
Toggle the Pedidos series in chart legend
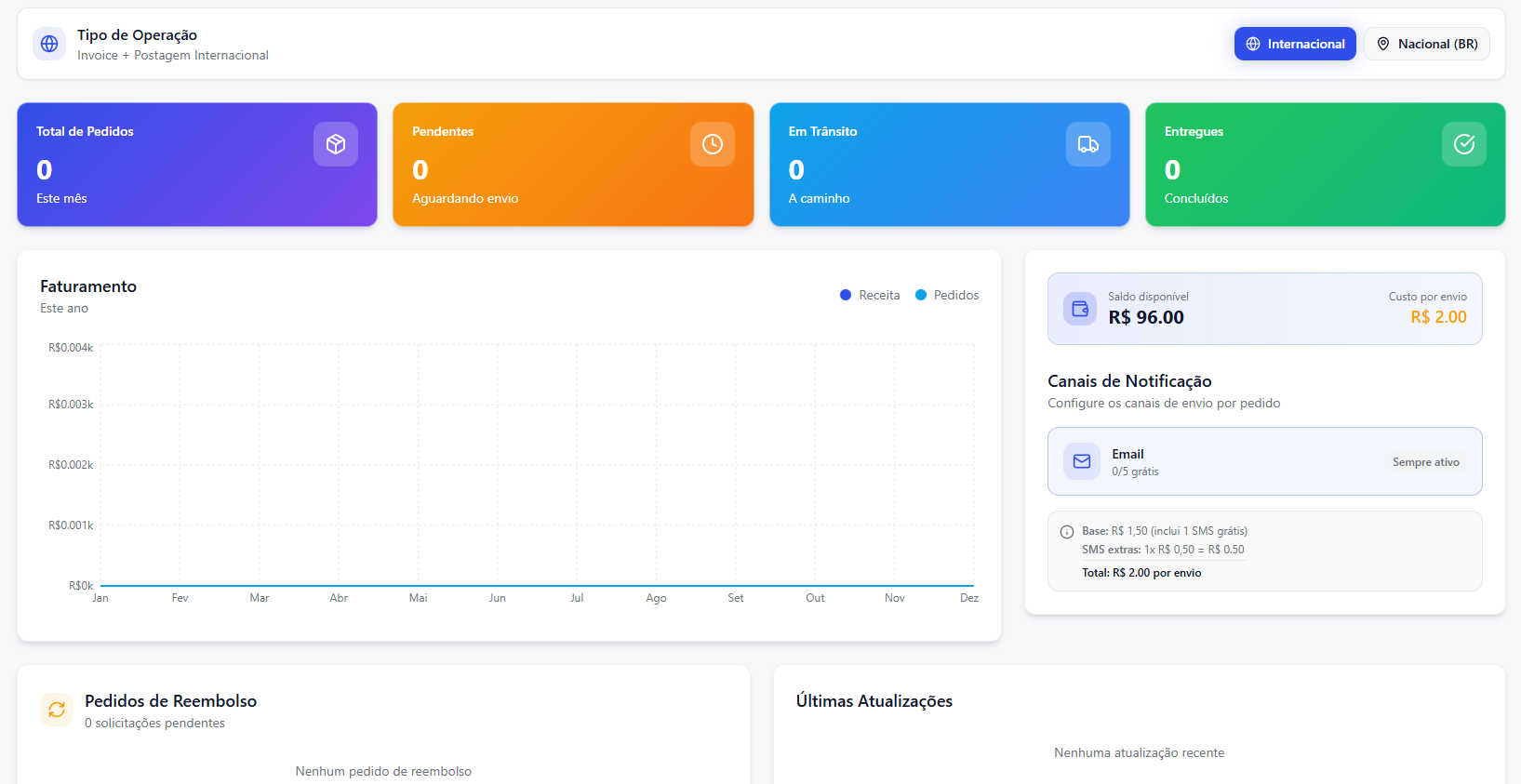click(947, 295)
